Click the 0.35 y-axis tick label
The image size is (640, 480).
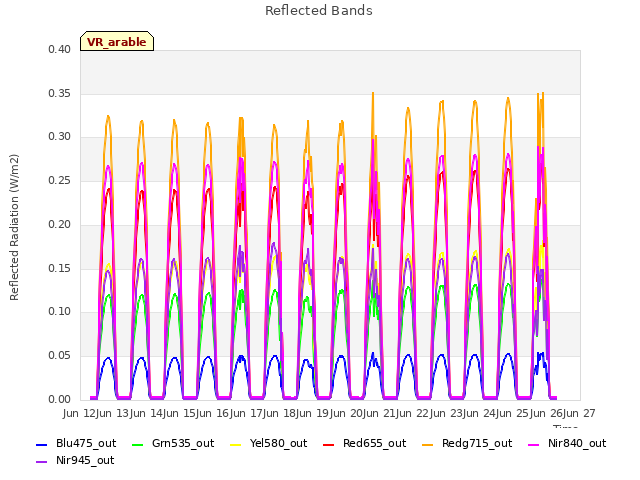(x=59, y=93)
